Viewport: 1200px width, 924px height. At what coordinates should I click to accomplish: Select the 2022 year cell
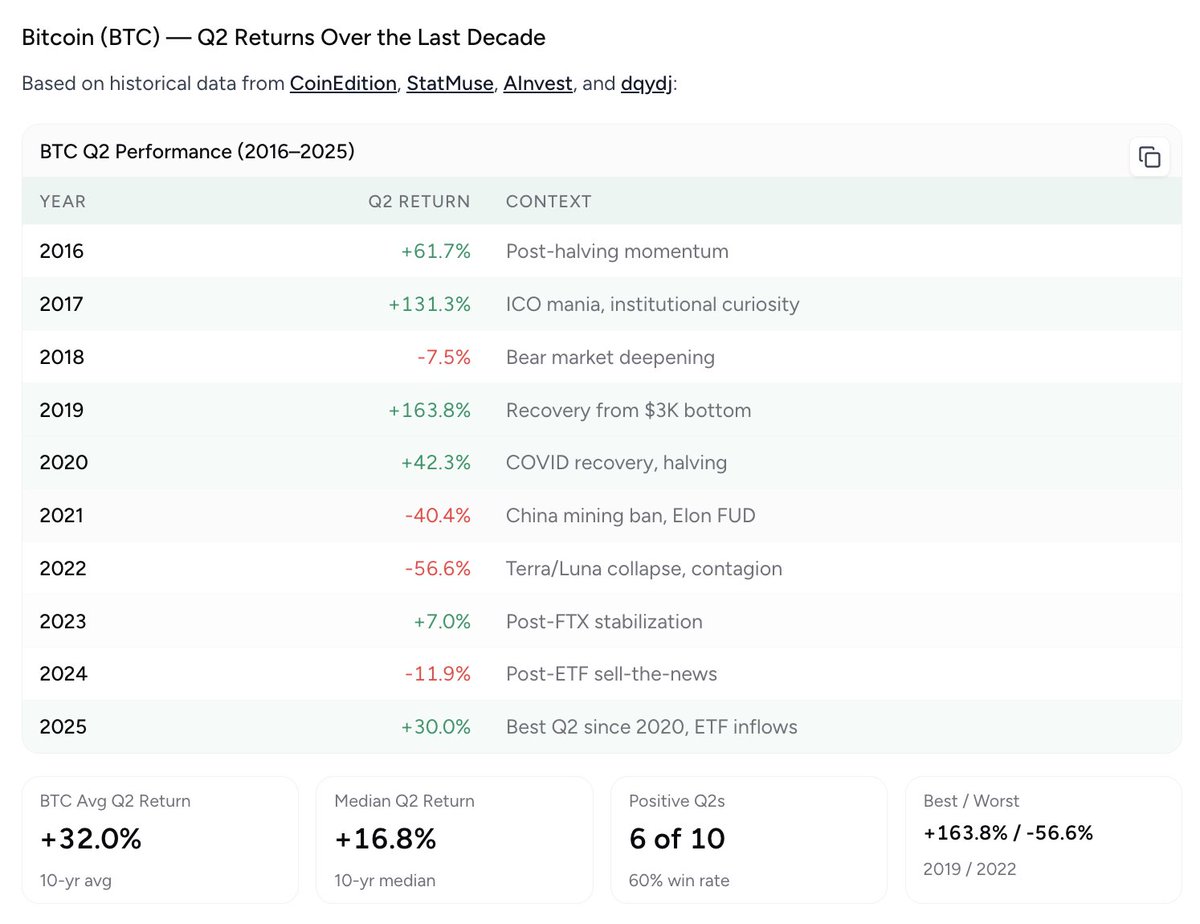pyautogui.click(x=63, y=569)
